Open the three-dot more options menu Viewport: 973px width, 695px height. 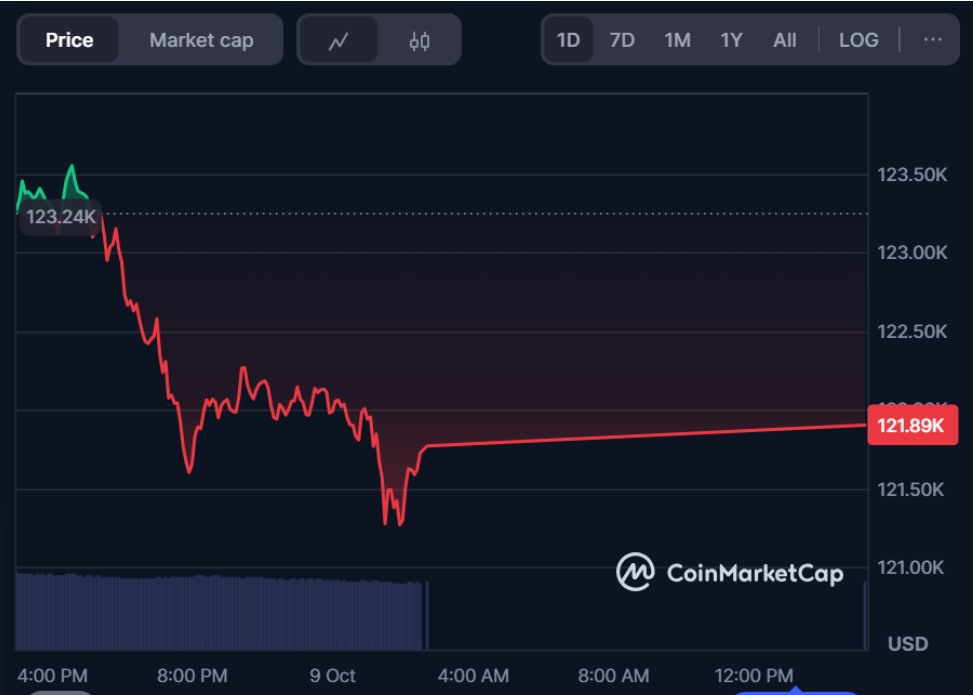(x=933, y=40)
